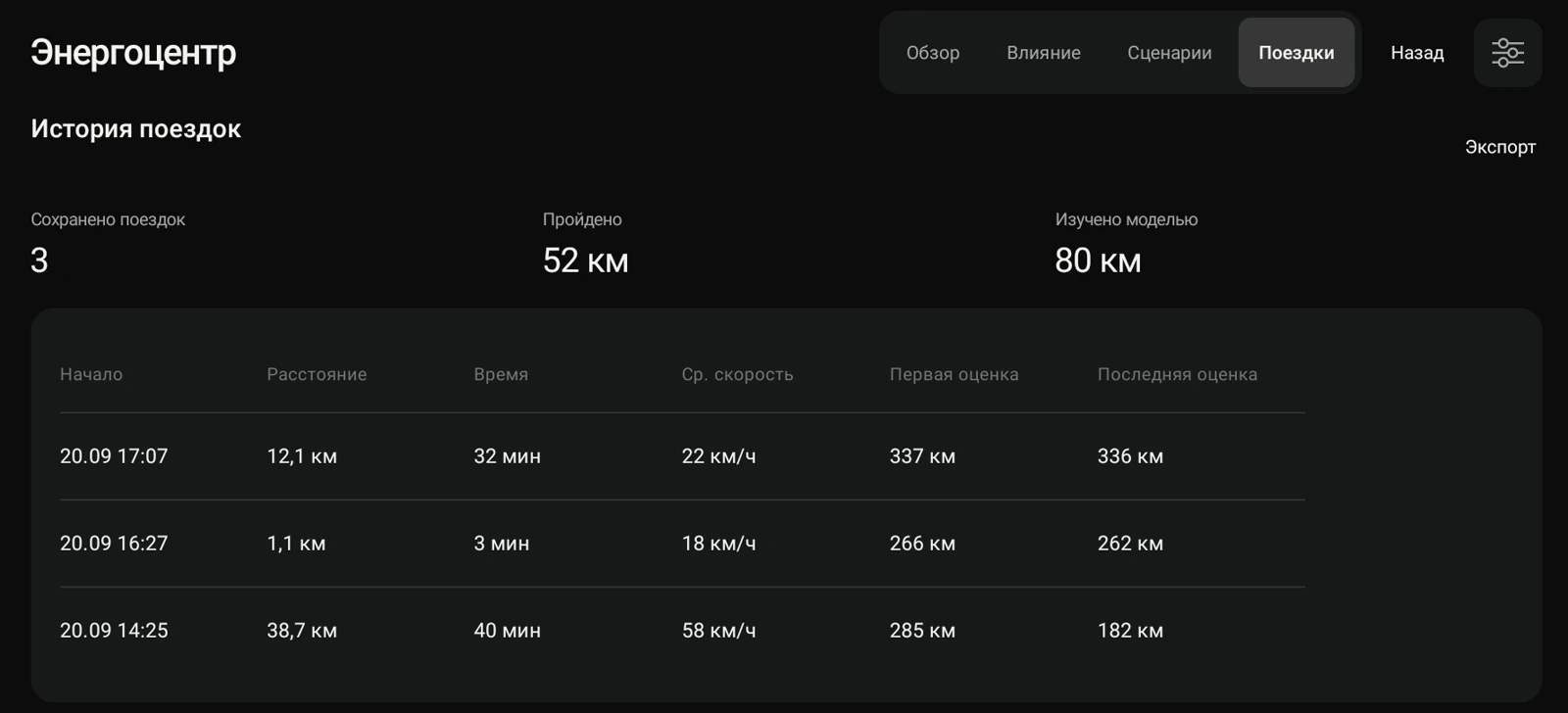Click the 80 км Изучено моделью value

(1098, 261)
